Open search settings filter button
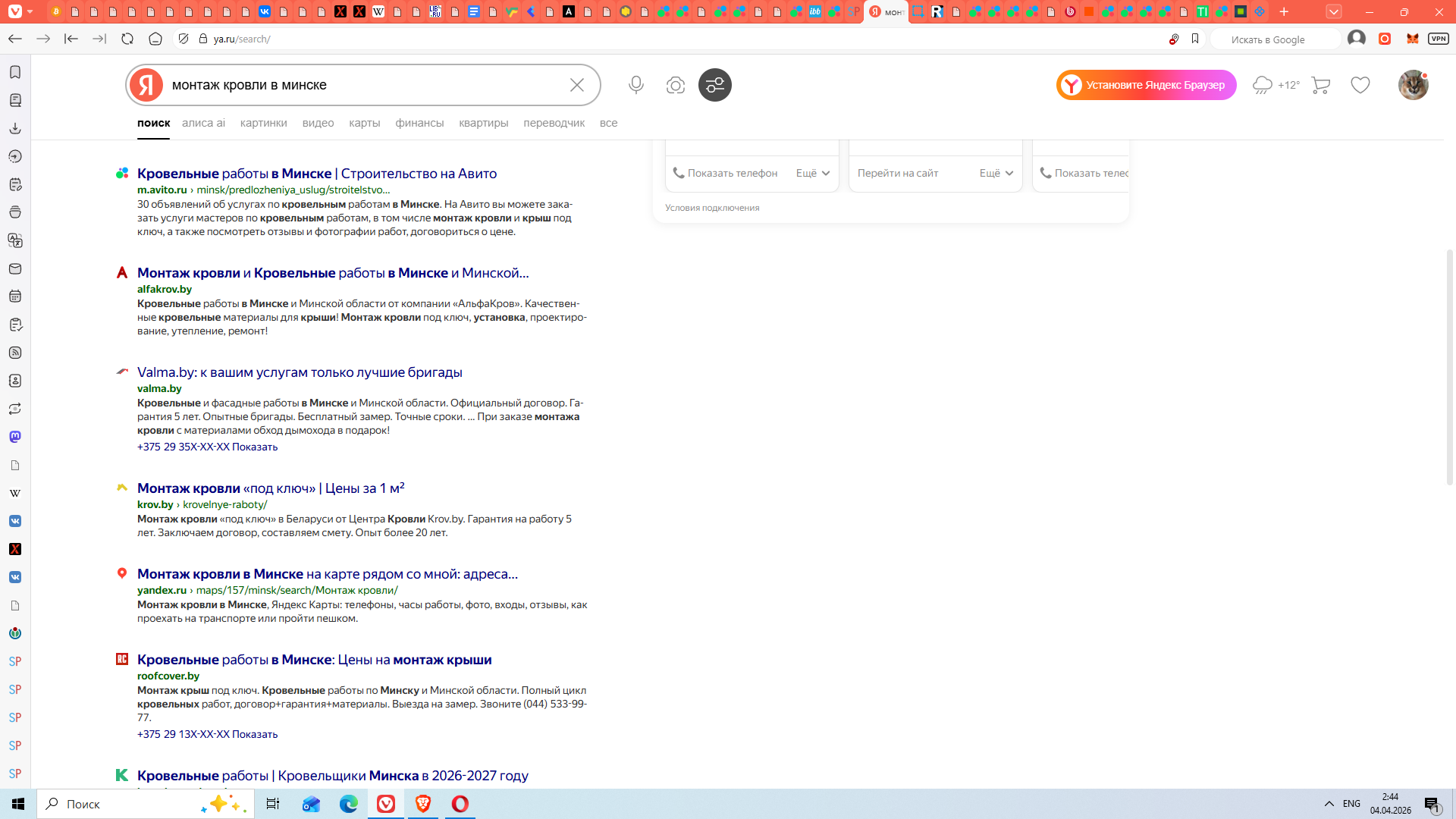Image resolution: width=1456 pixels, height=819 pixels. pos(714,85)
